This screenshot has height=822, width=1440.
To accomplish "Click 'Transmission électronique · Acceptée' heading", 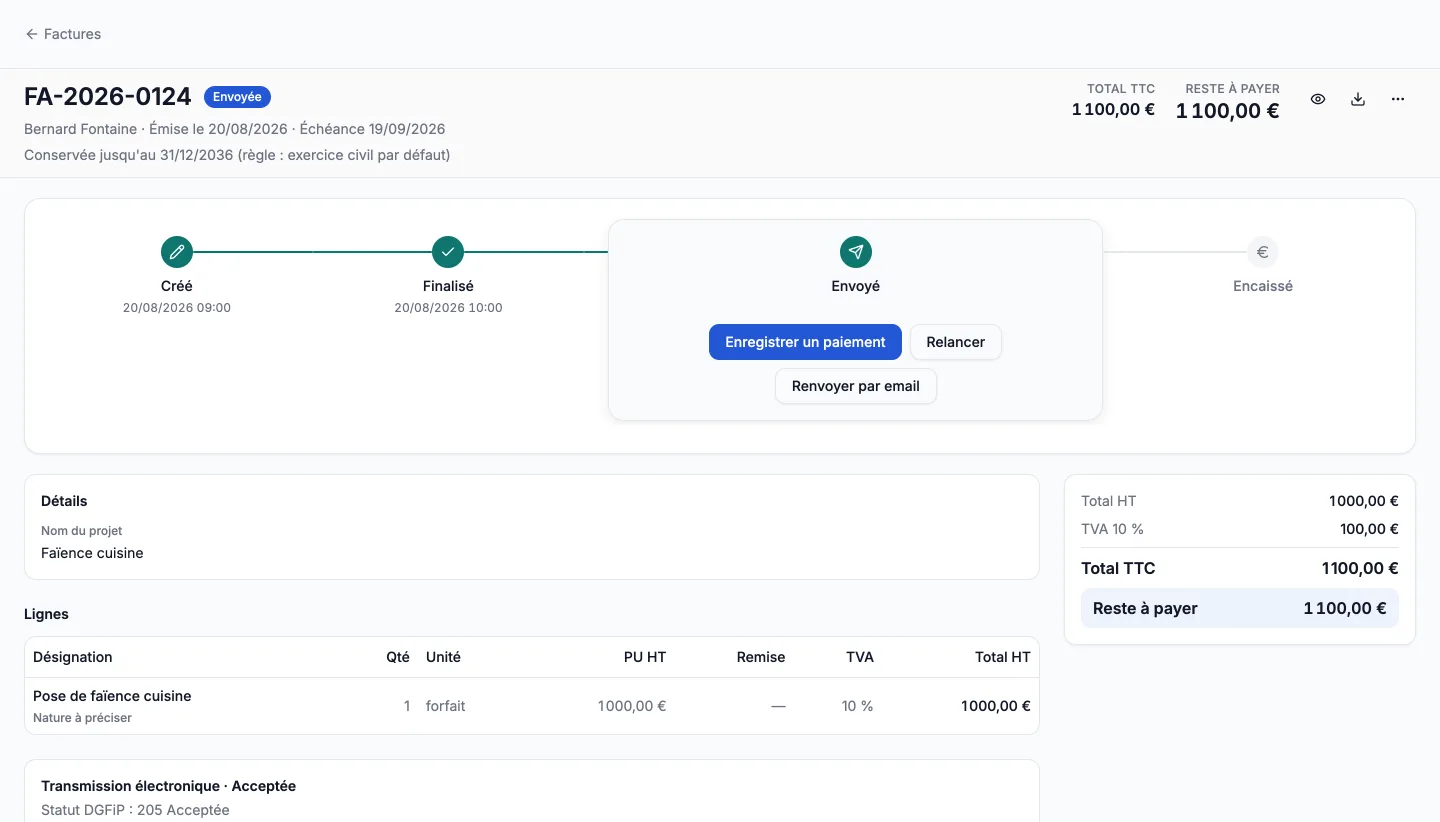I will click(168, 786).
